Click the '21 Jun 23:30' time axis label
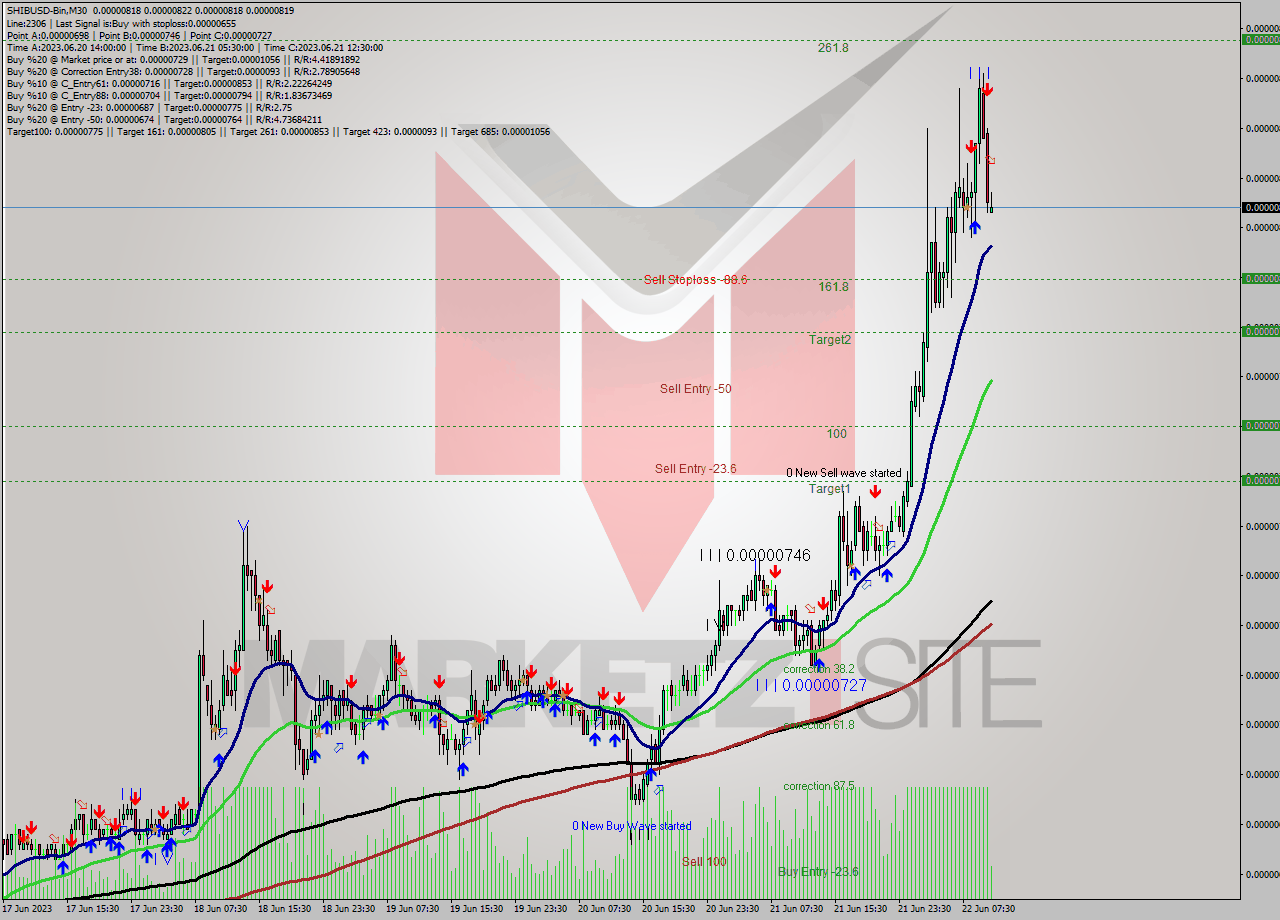 click(925, 909)
